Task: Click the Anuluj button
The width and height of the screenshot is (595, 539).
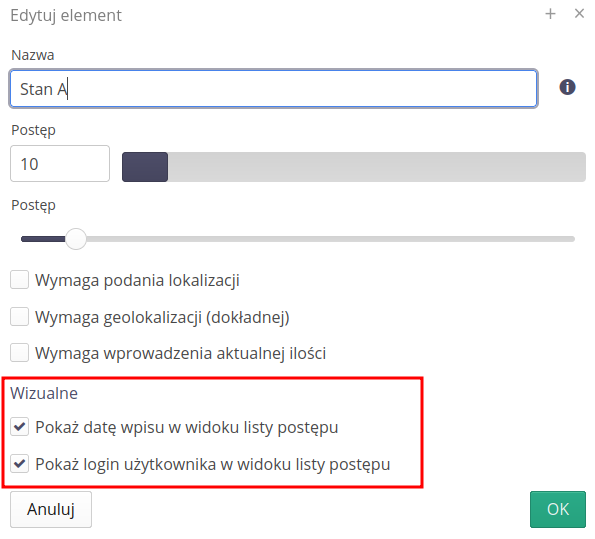Action: (x=51, y=509)
